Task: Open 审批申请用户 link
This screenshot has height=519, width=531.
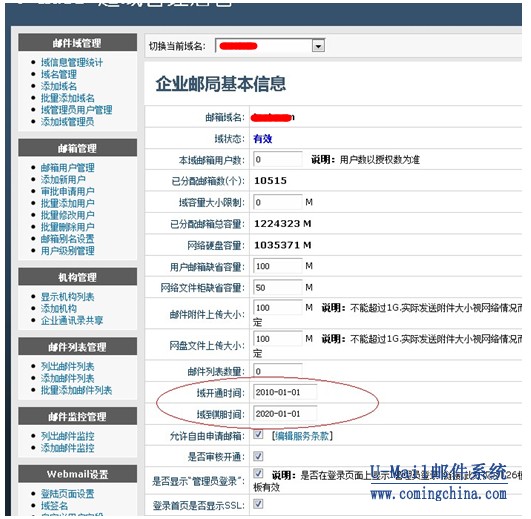Action: coord(67,191)
